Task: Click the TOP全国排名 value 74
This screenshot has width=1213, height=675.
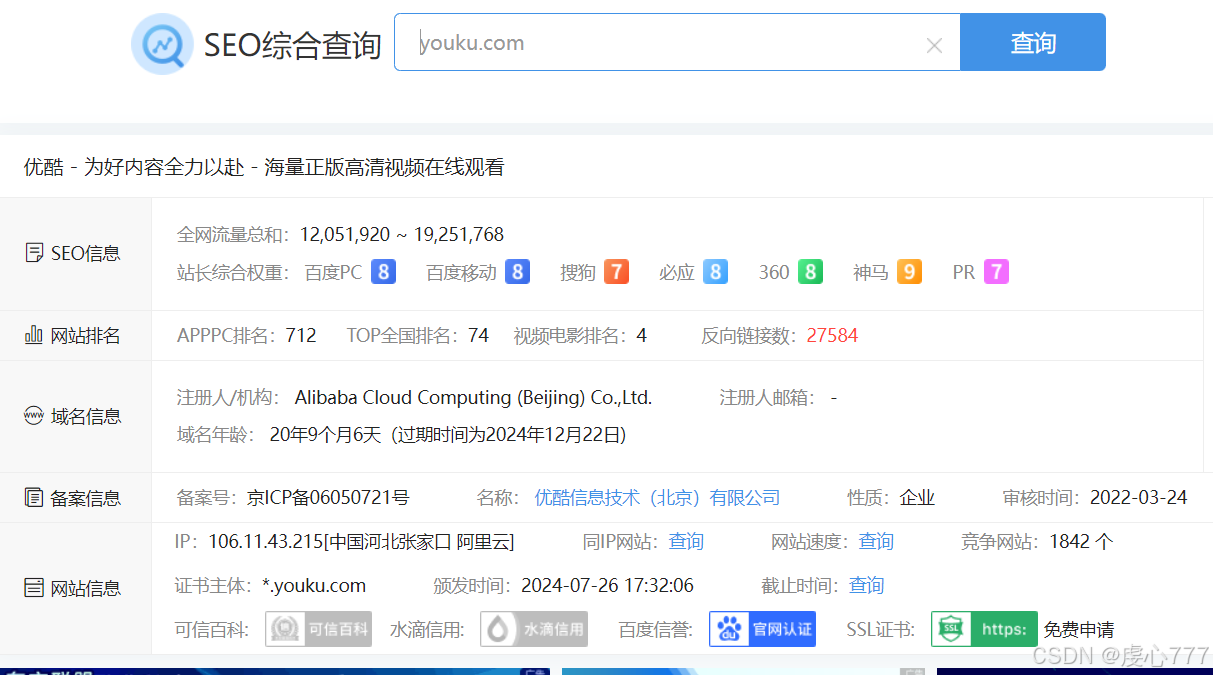Action: tap(478, 336)
